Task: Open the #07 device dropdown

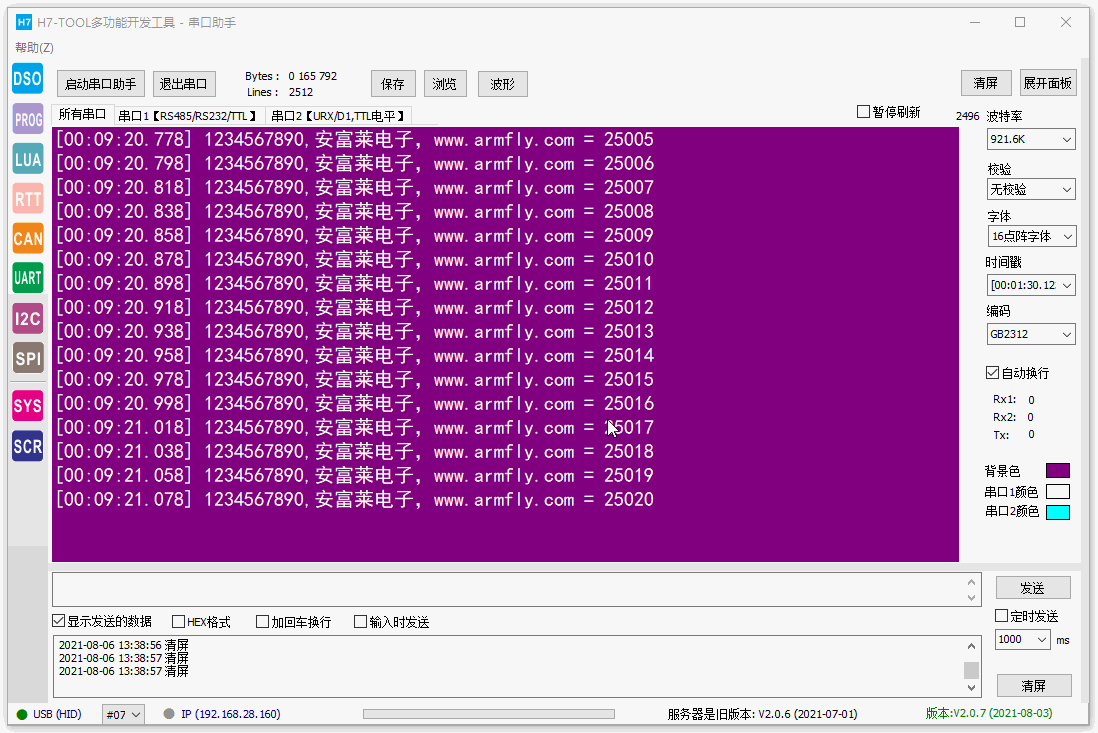Action: click(x=123, y=715)
